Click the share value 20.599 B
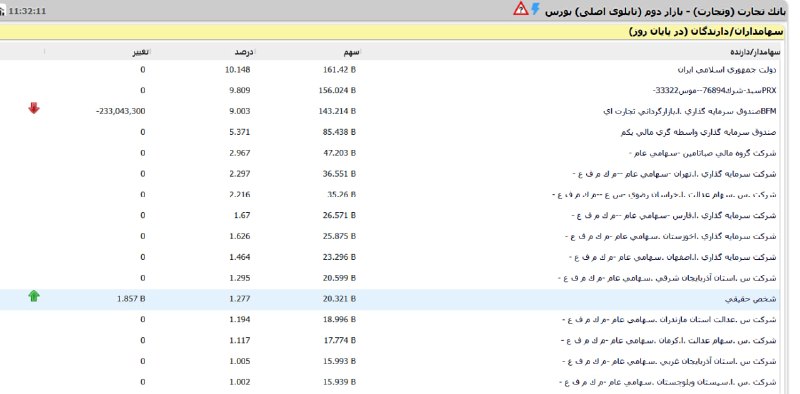The image size is (800, 394). point(339,279)
